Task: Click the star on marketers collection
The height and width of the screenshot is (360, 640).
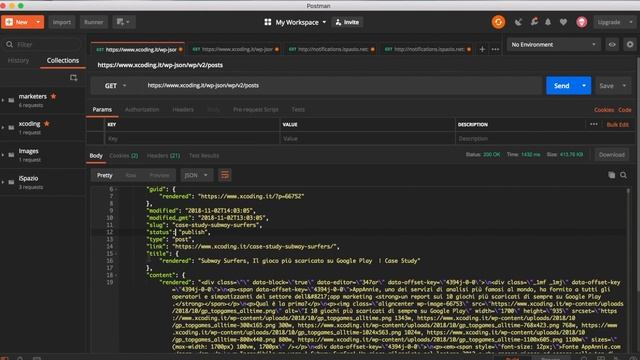Action: (x=53, y=96)
